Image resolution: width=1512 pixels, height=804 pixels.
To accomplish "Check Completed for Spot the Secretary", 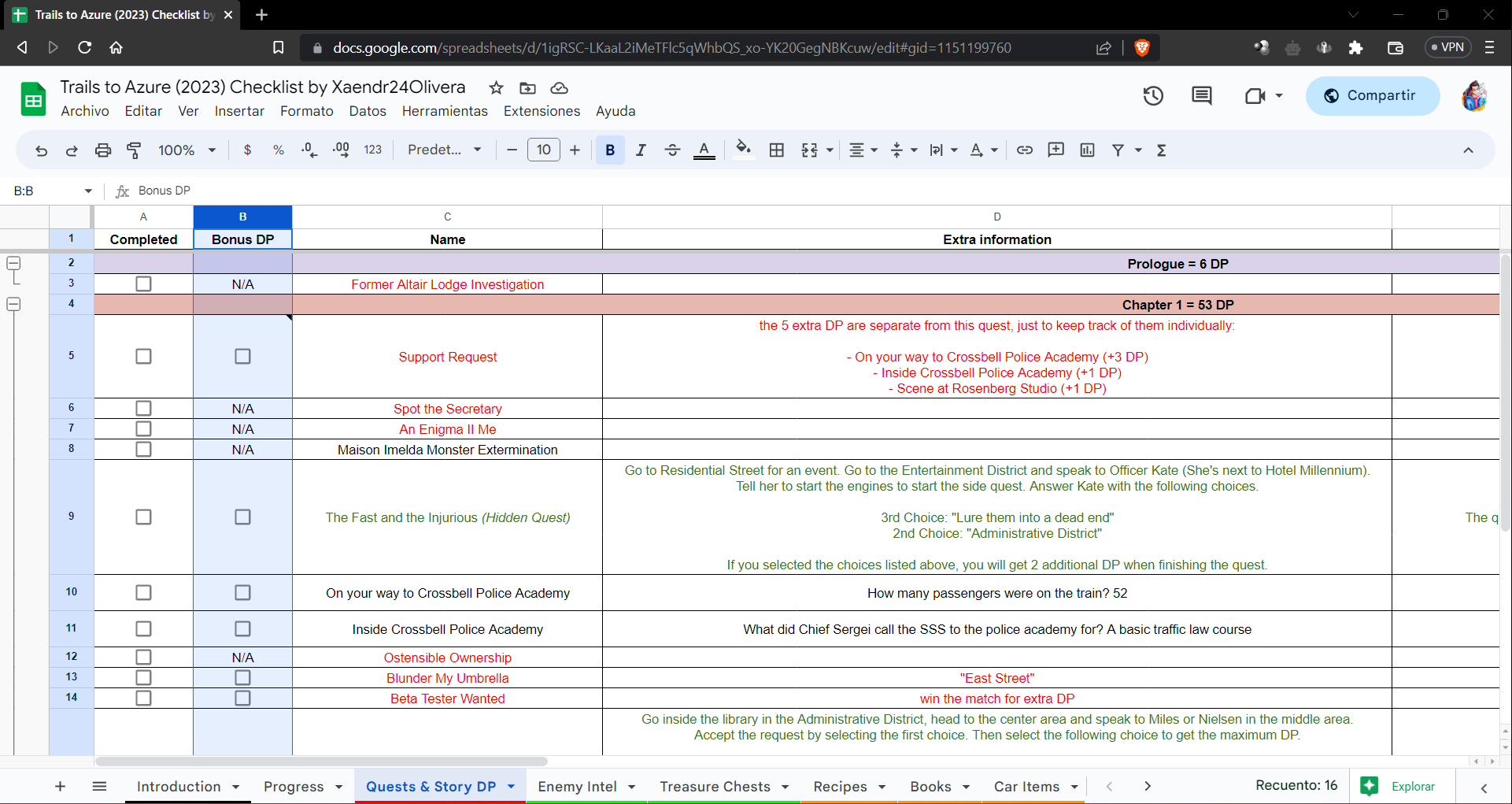I will pos(143,409).
